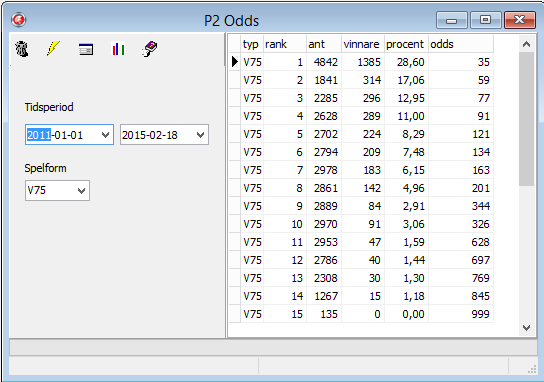Click the ant cell 2794
The image size is (544, 382).
click(324, 152)
